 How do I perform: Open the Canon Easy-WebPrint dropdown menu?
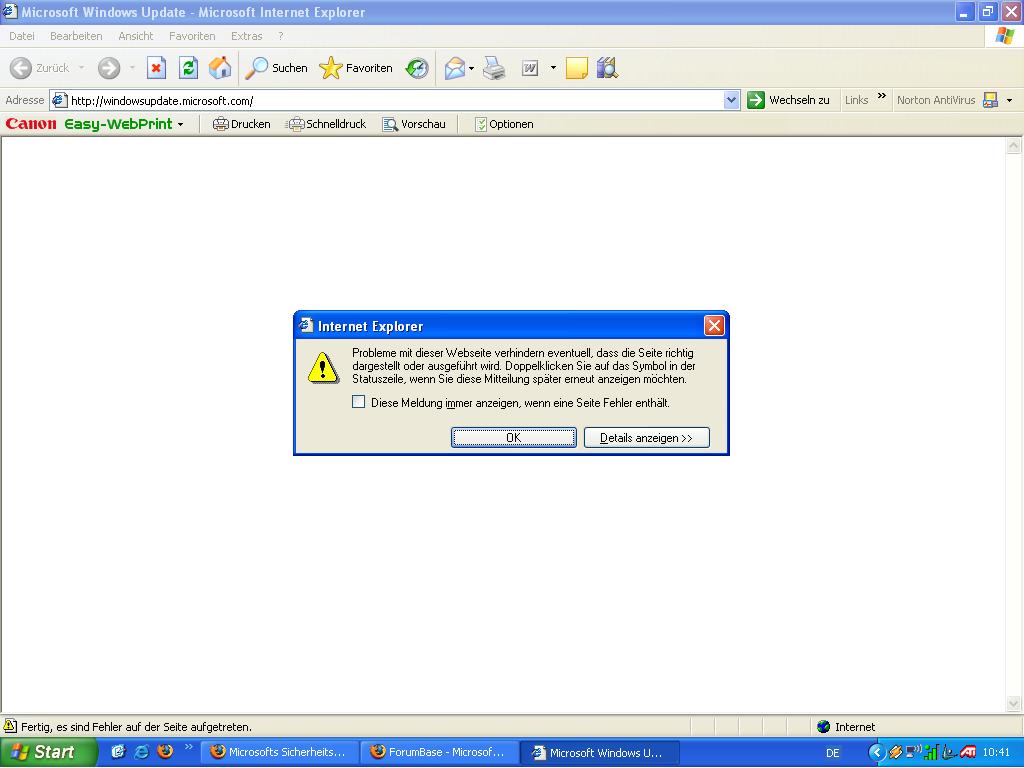(x=180, y=124)
